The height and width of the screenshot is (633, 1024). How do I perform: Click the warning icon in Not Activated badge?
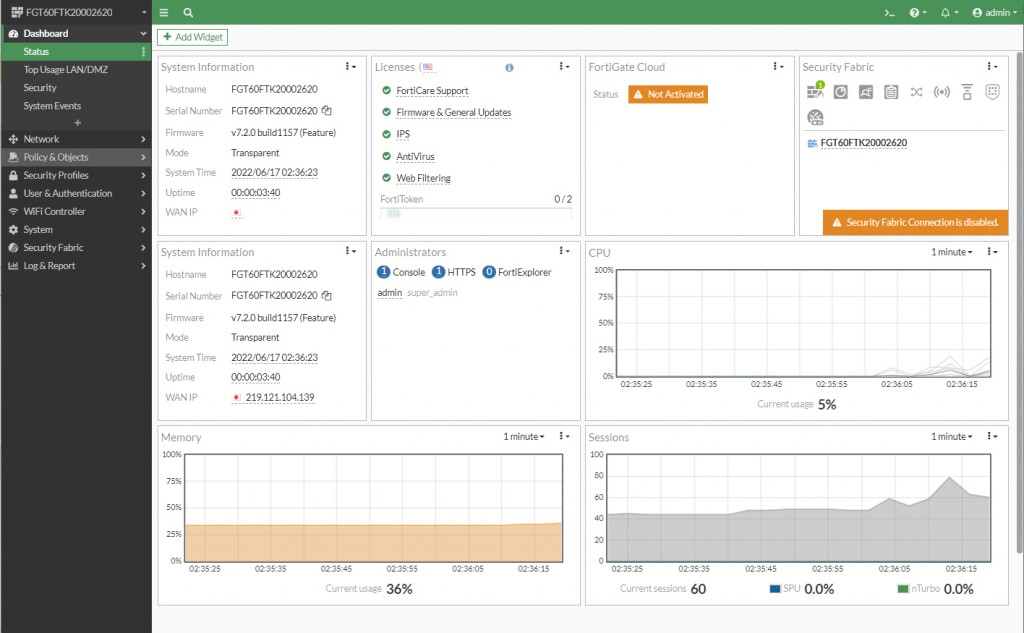638,94
